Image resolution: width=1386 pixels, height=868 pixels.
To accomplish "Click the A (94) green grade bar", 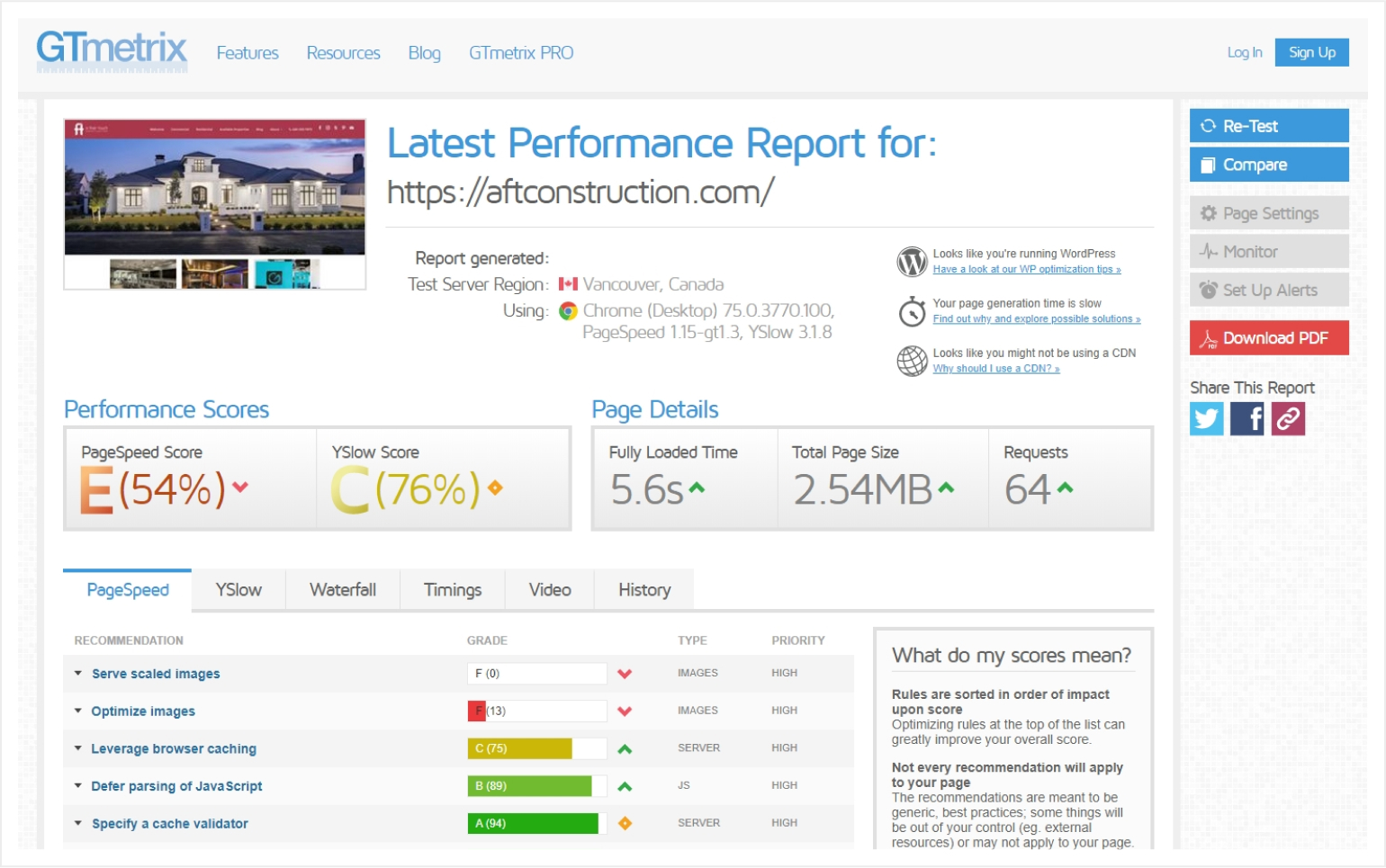I will [x=537, y=823].
